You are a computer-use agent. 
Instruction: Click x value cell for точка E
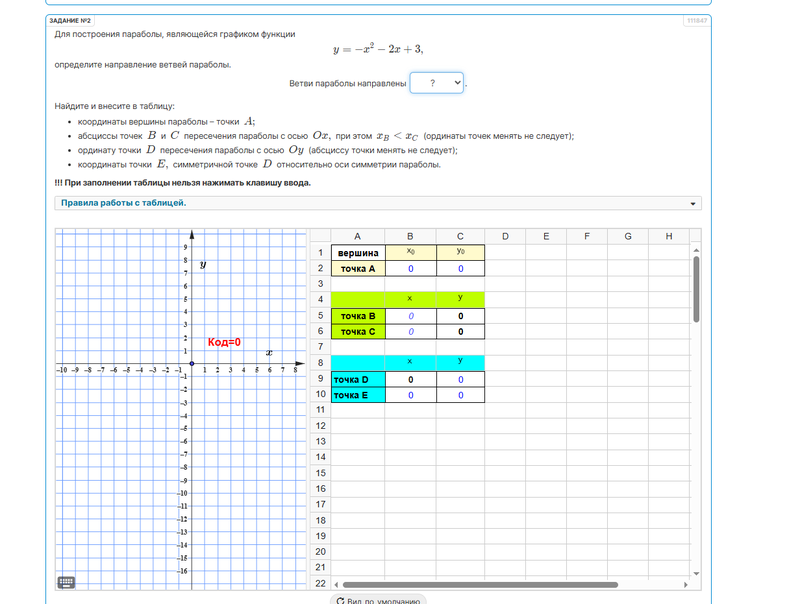tap(410, 395)
